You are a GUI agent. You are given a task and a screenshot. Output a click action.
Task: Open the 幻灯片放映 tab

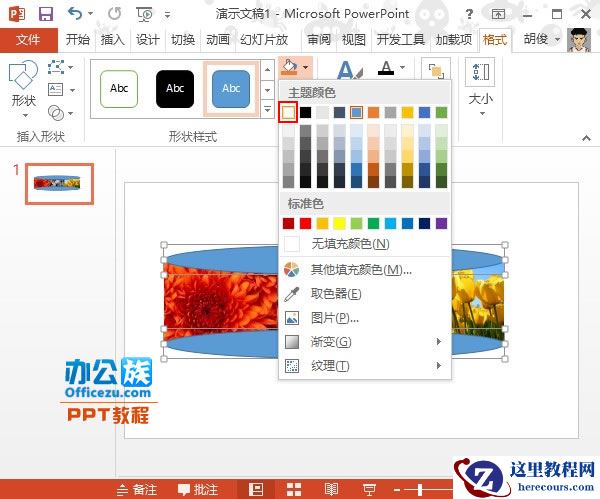[264, 39]
